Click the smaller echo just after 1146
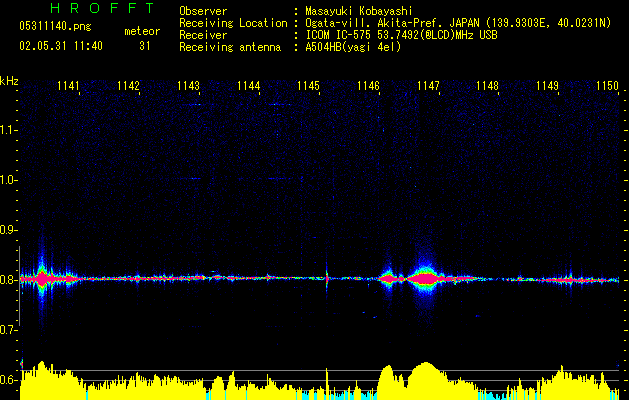Viewport: 629px width, 400px height. click(388, 277)
